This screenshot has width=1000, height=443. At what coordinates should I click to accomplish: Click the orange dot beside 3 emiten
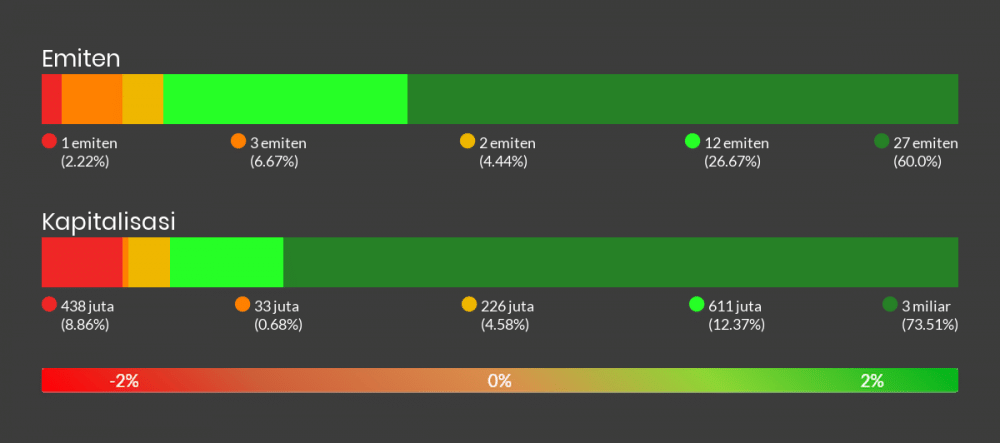(238, 141)
